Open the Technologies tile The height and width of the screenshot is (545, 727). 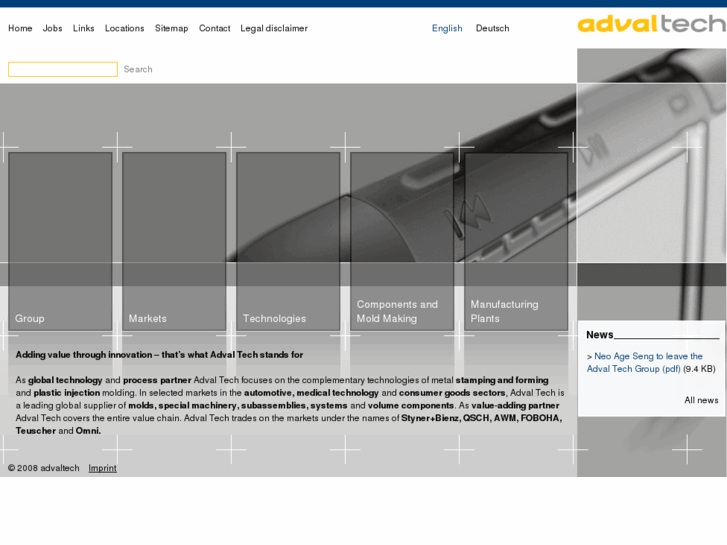click(x=288, y=241)
